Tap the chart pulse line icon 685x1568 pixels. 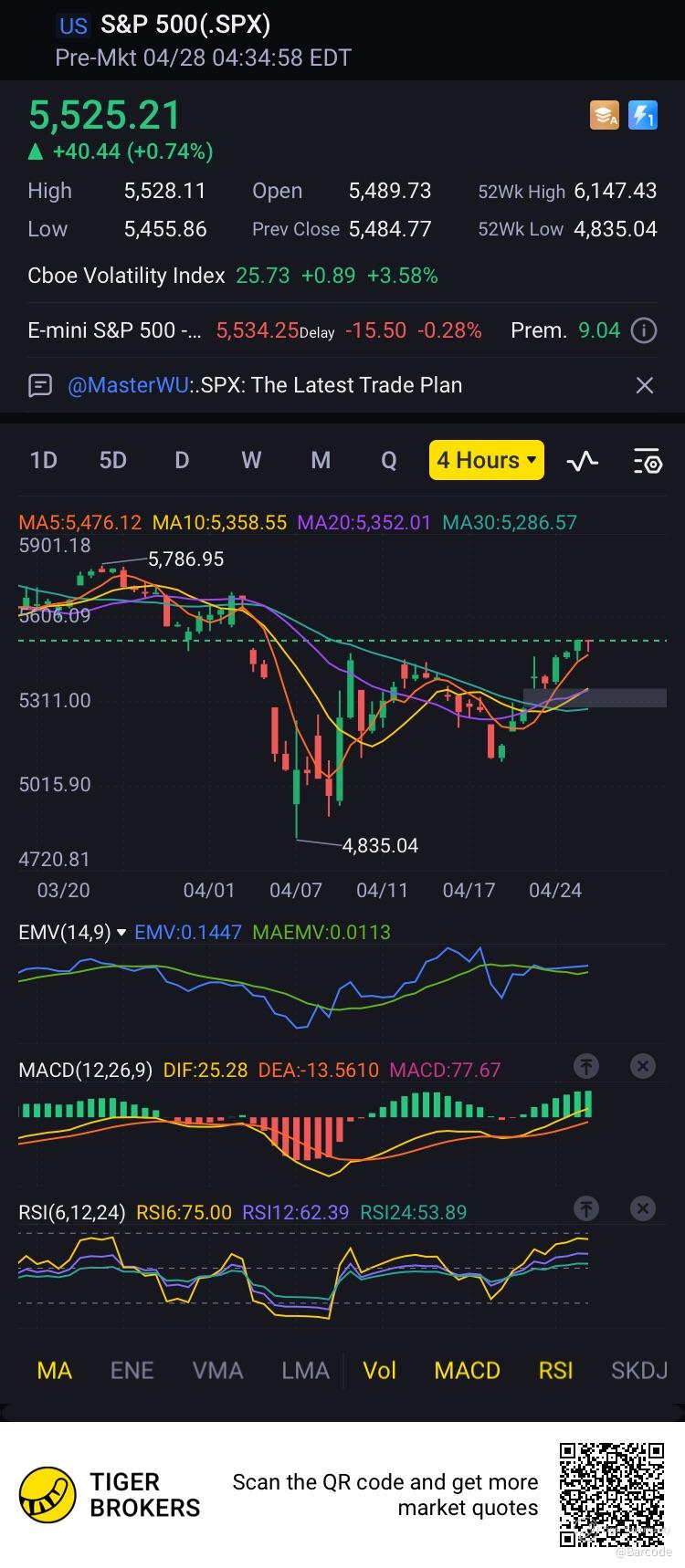coord(583,461)
